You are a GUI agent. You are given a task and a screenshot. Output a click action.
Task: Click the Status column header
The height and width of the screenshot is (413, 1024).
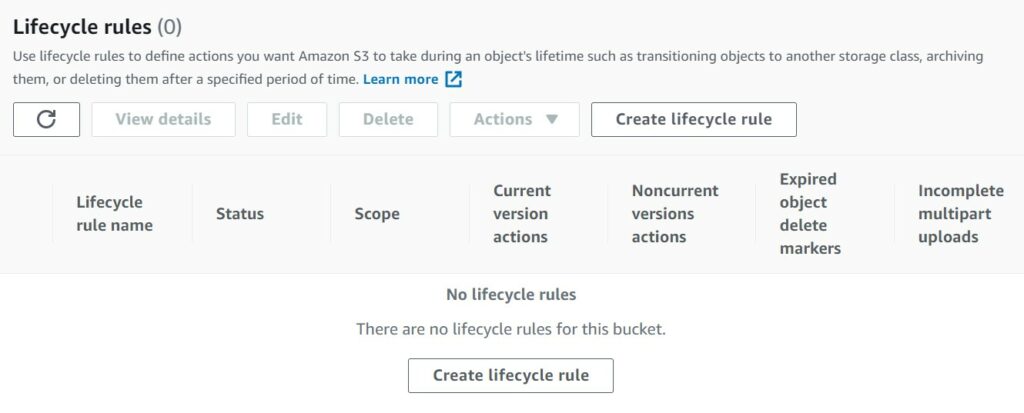pyautogui.click(x=240, y=214)
